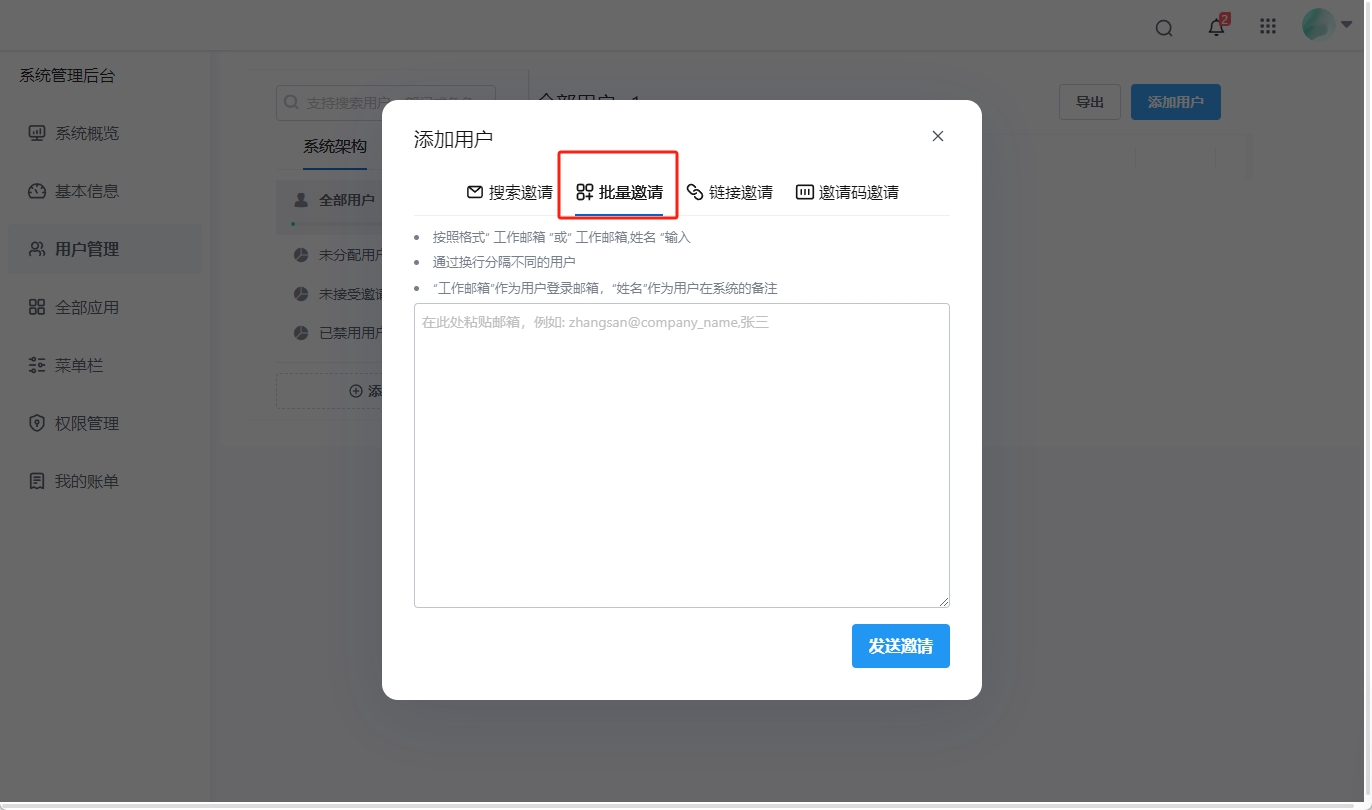Select the 权限管理 shield icon
This screenshot has width=1372, height=810.
[x=34, y=423]
